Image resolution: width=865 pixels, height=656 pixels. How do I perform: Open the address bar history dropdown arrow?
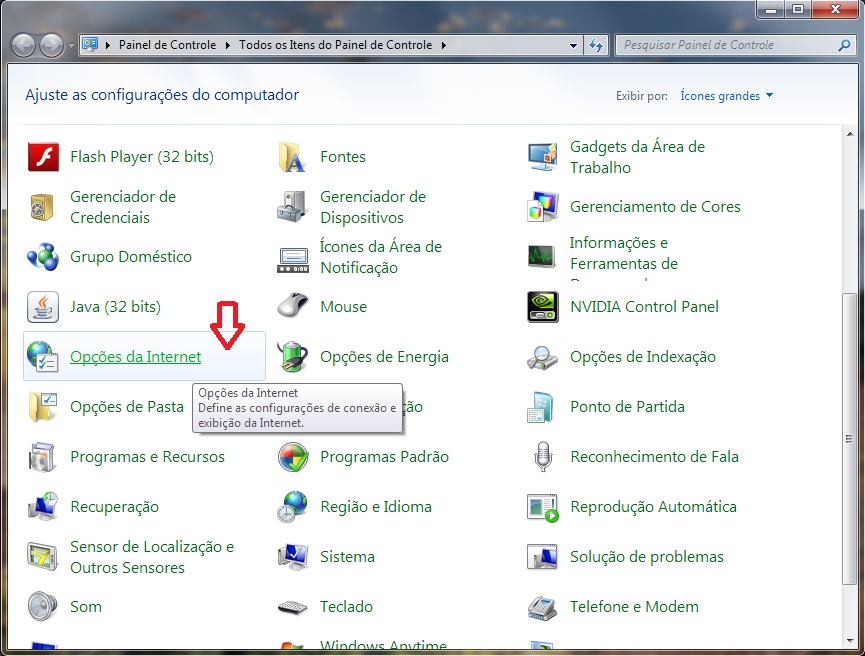coord(573,45)
